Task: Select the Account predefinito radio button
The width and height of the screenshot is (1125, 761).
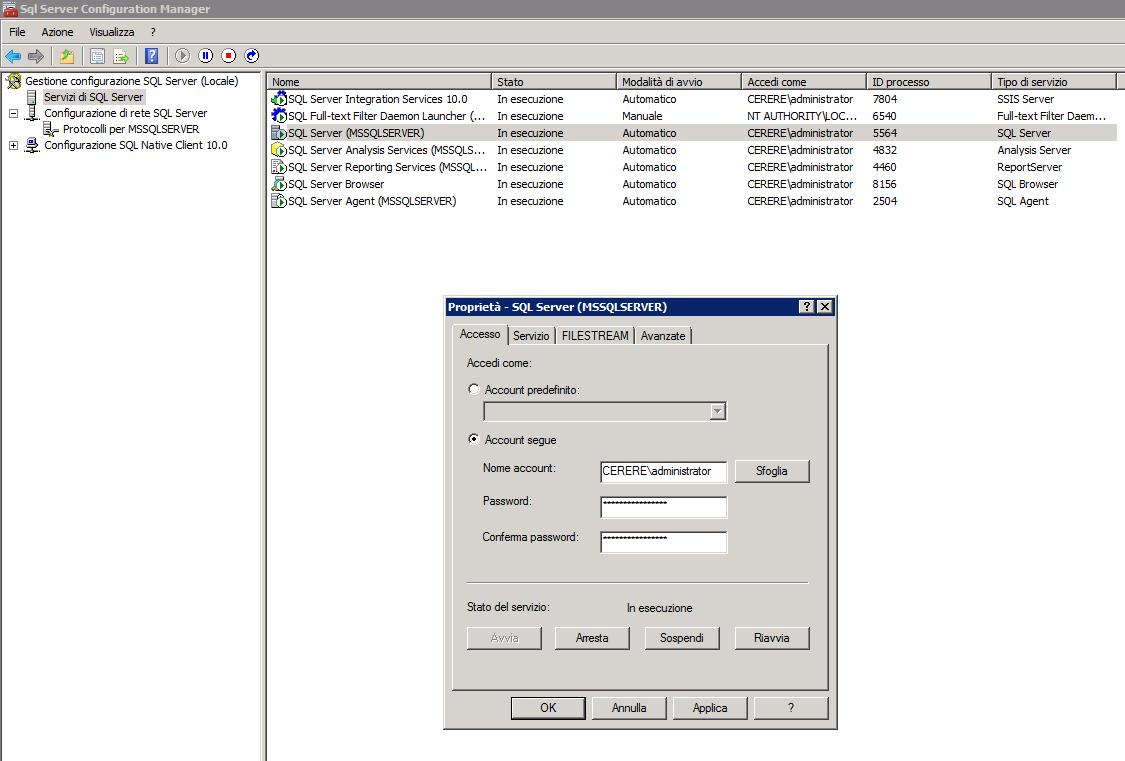Action: tap(474, 389)
